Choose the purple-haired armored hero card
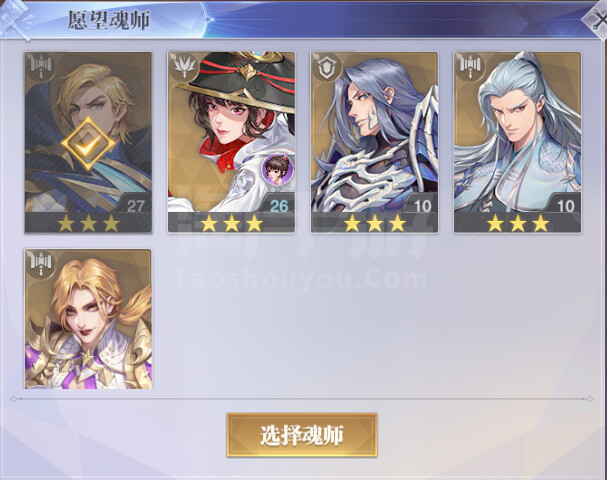 click(x=374, y=142)
